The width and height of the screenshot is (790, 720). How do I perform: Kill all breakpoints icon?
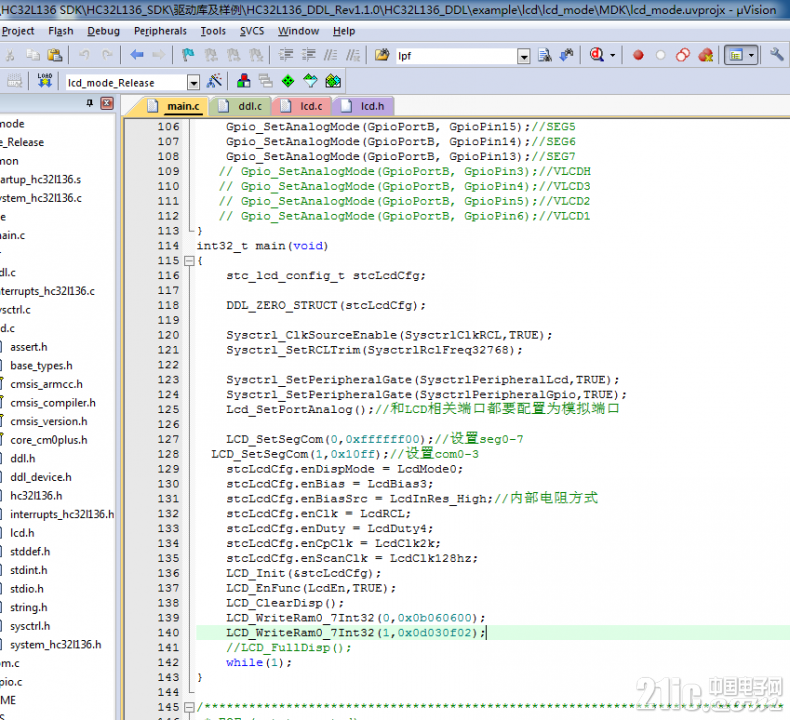click(x=706, y=55)
